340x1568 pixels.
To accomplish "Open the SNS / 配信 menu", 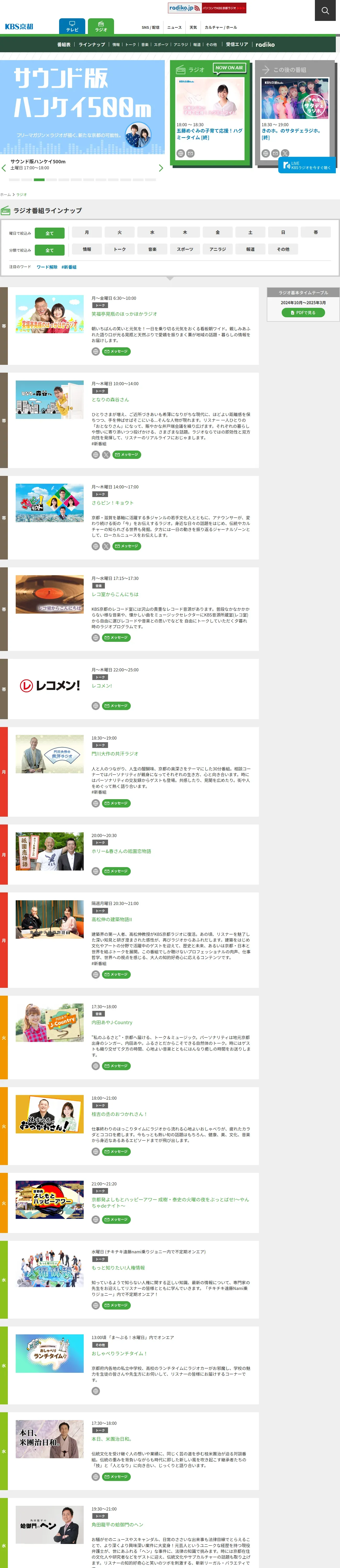I will click(x=150, y=27).
